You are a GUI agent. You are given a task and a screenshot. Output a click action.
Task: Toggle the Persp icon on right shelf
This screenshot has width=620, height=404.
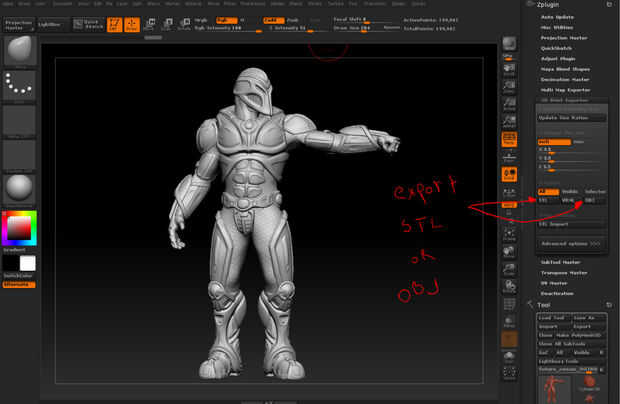point(509,140)
